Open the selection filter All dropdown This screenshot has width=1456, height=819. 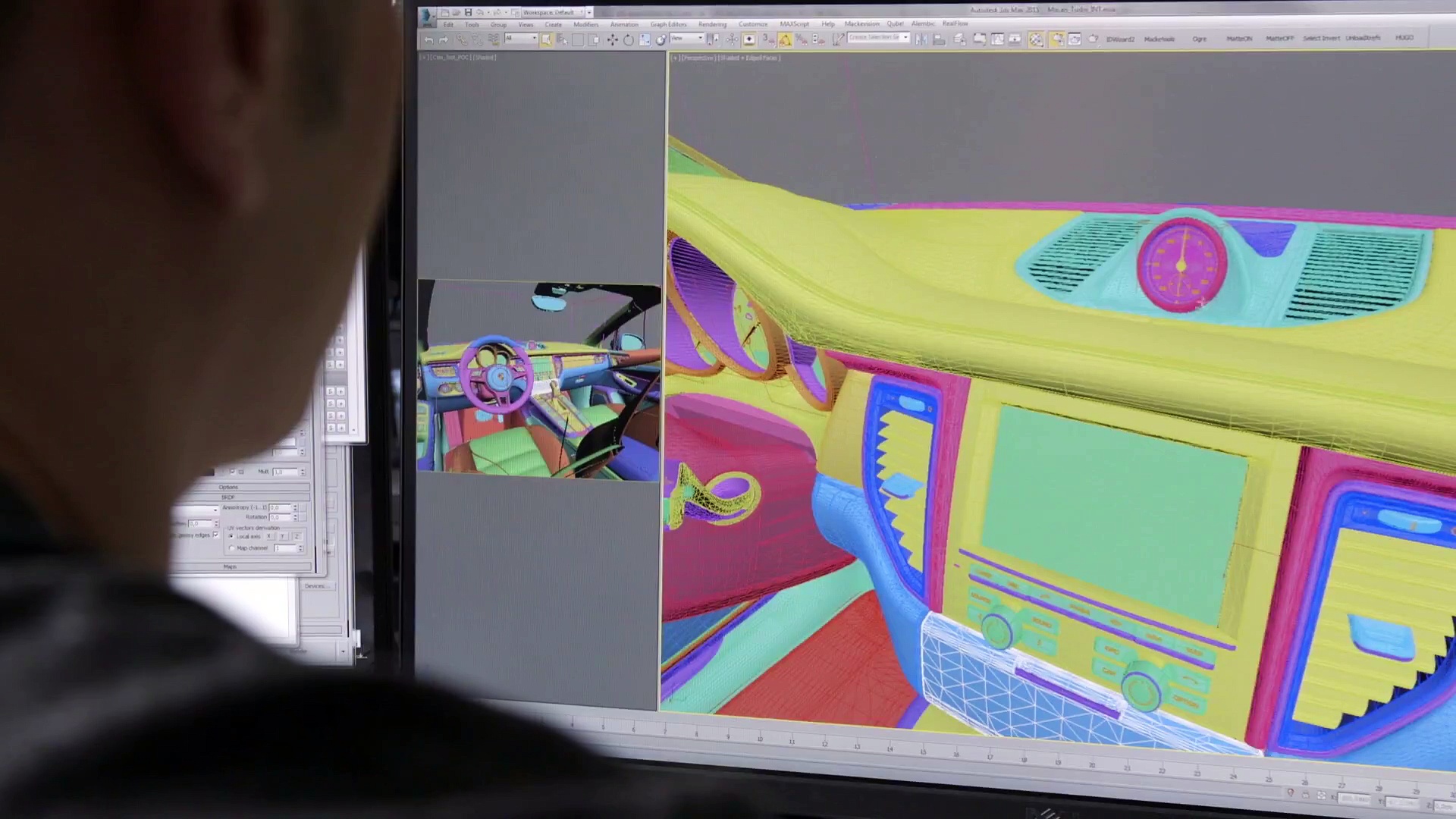(521, 39)
